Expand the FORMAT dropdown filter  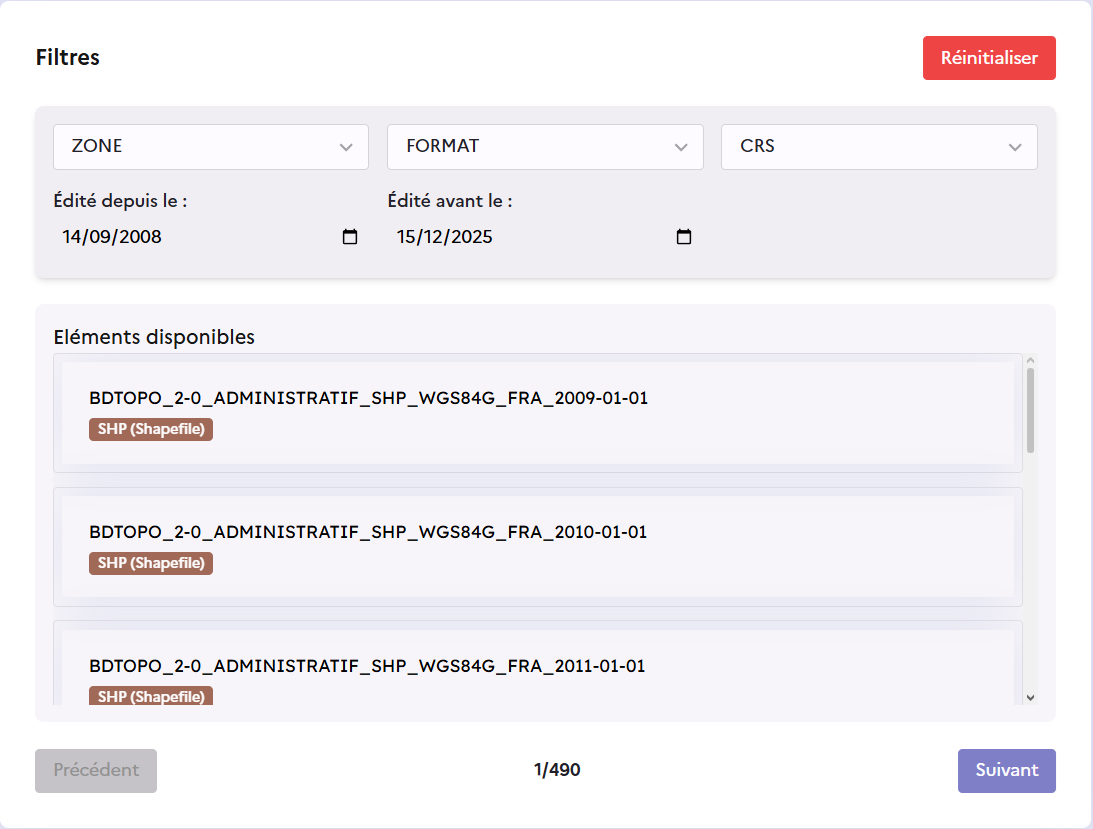pyautogui.click(x=545, y=147)
